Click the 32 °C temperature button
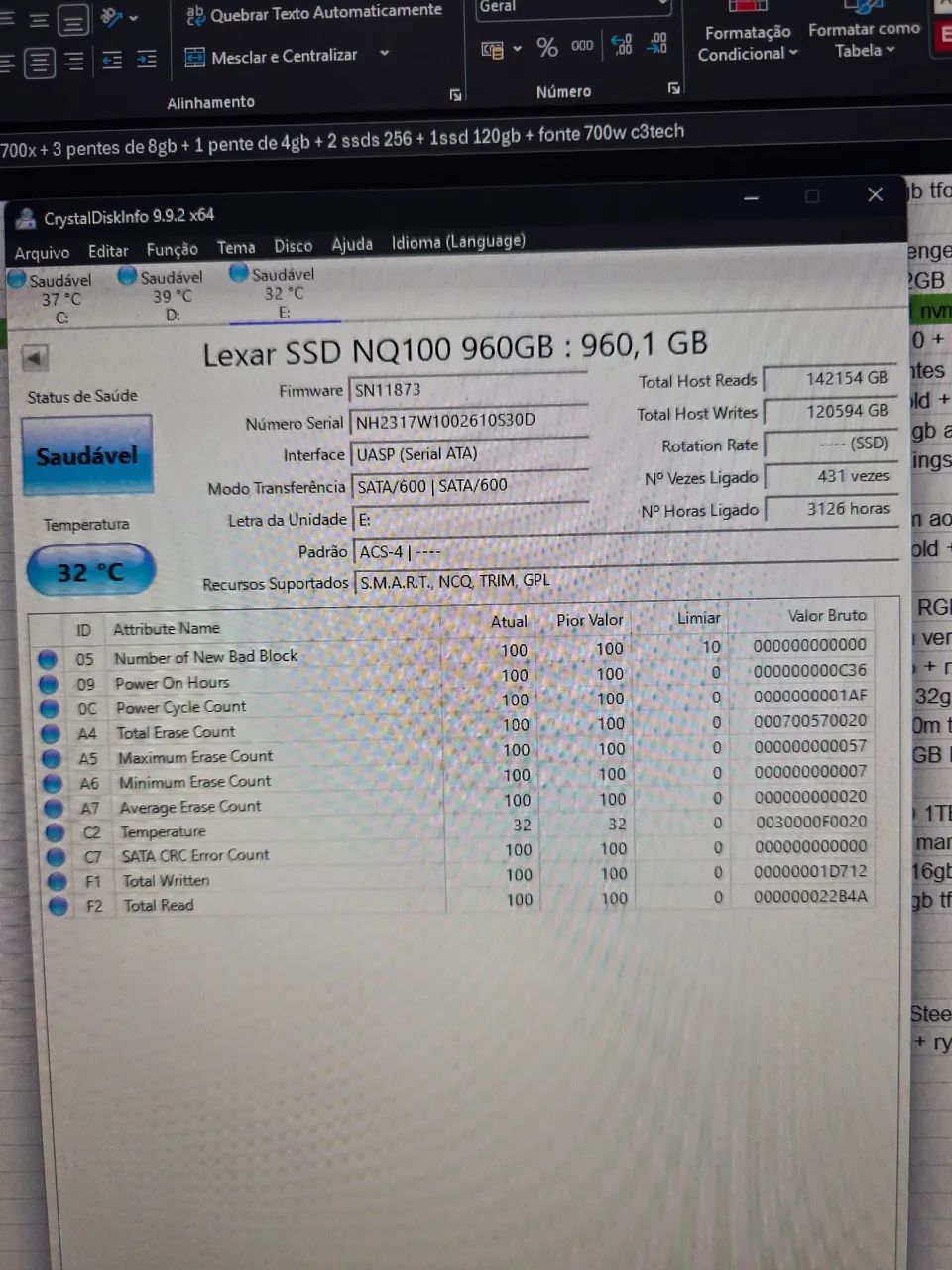Viewport: 952px width, 1270px height. 90,572
